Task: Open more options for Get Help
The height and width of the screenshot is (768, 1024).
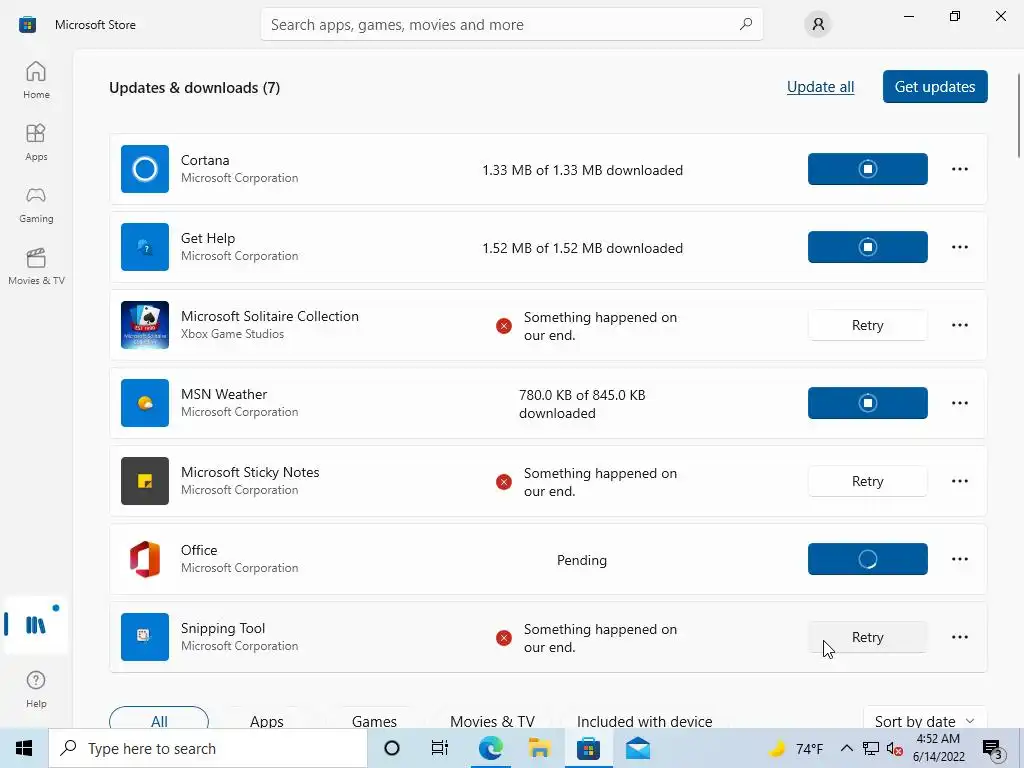Action: coord(959,247)
